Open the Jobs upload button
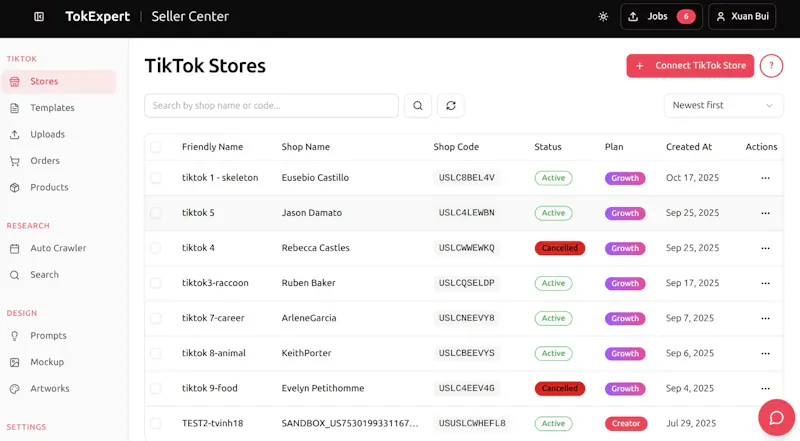The height and width of the screenshot is (441, 800). [661, 17]
